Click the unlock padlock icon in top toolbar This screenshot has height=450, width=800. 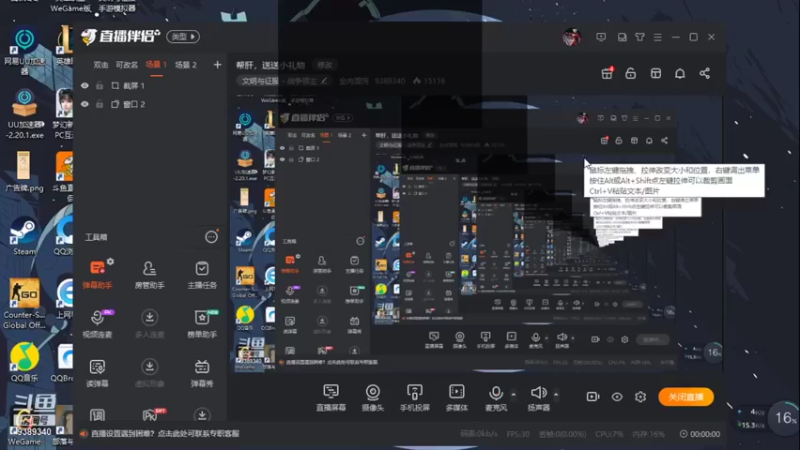pyautogui.click(x=631, y=73)
